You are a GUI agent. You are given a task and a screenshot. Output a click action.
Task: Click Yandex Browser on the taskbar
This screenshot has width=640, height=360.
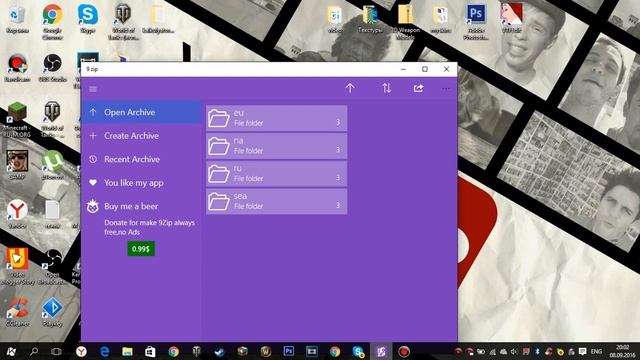pyautogui.click(x=81, y=351)
